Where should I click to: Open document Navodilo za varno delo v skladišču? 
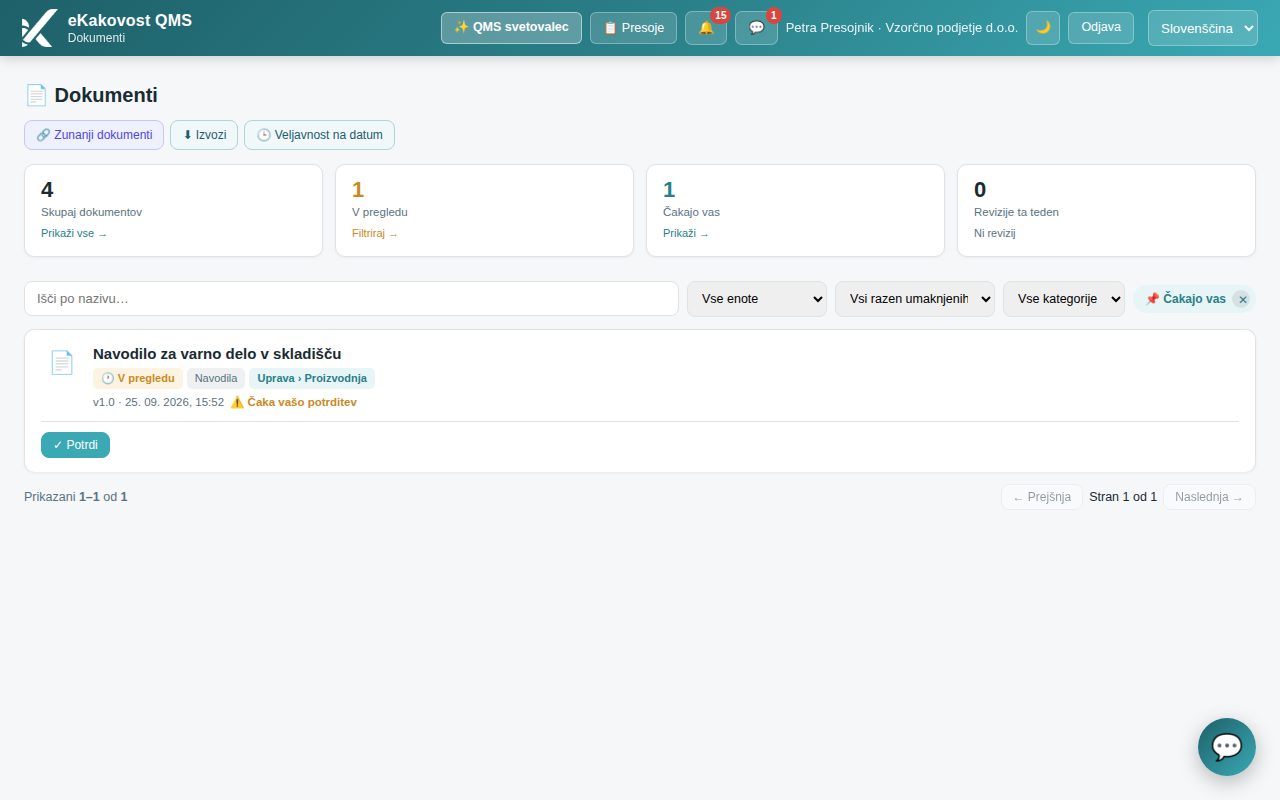pos(217,354)
